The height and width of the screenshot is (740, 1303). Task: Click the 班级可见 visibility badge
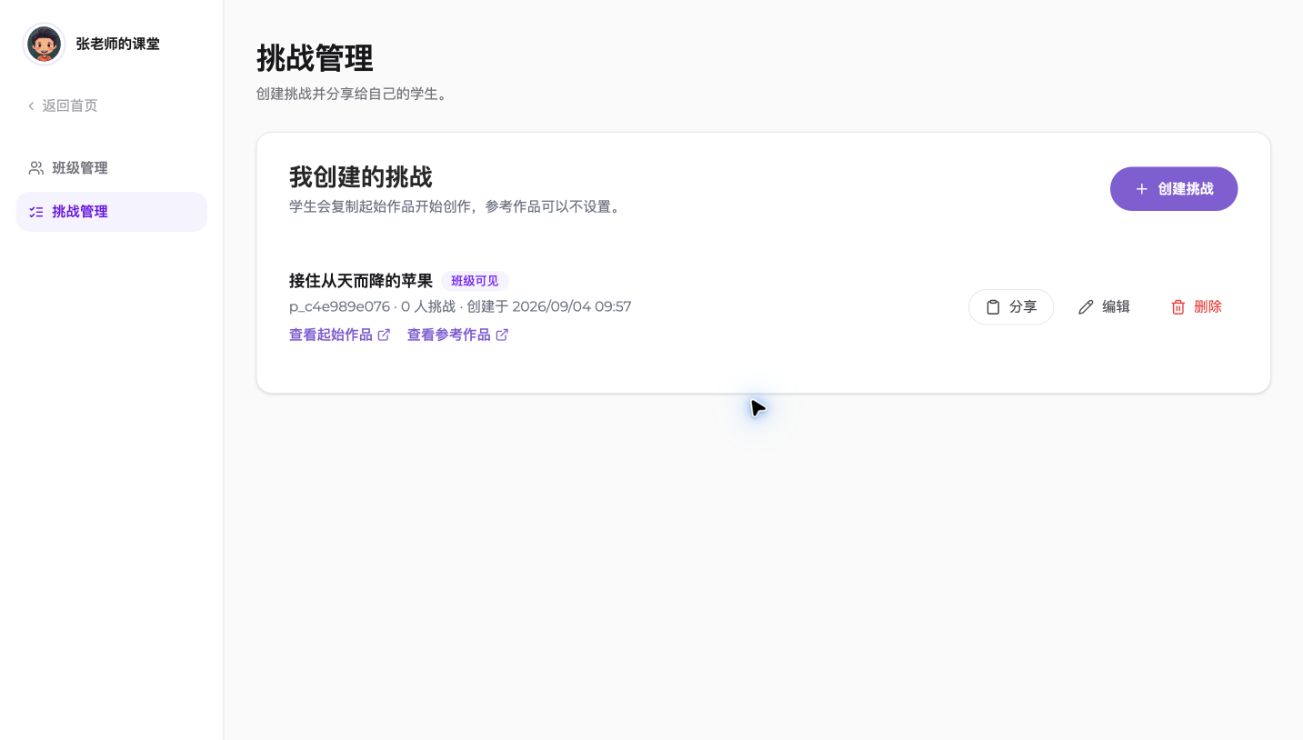pos(475,281)
